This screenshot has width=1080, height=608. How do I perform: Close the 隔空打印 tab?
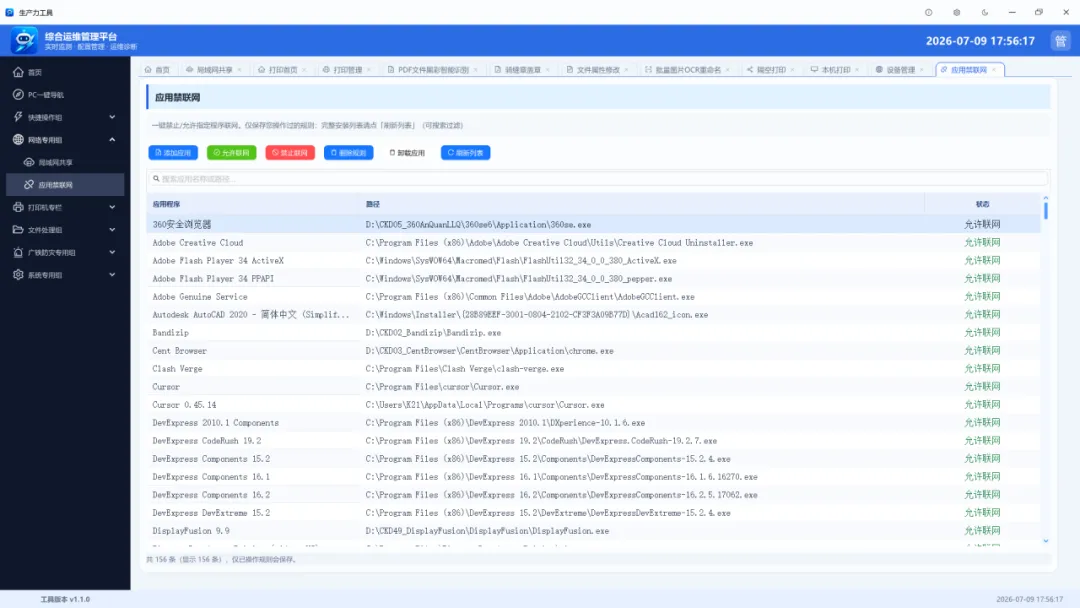792,70
